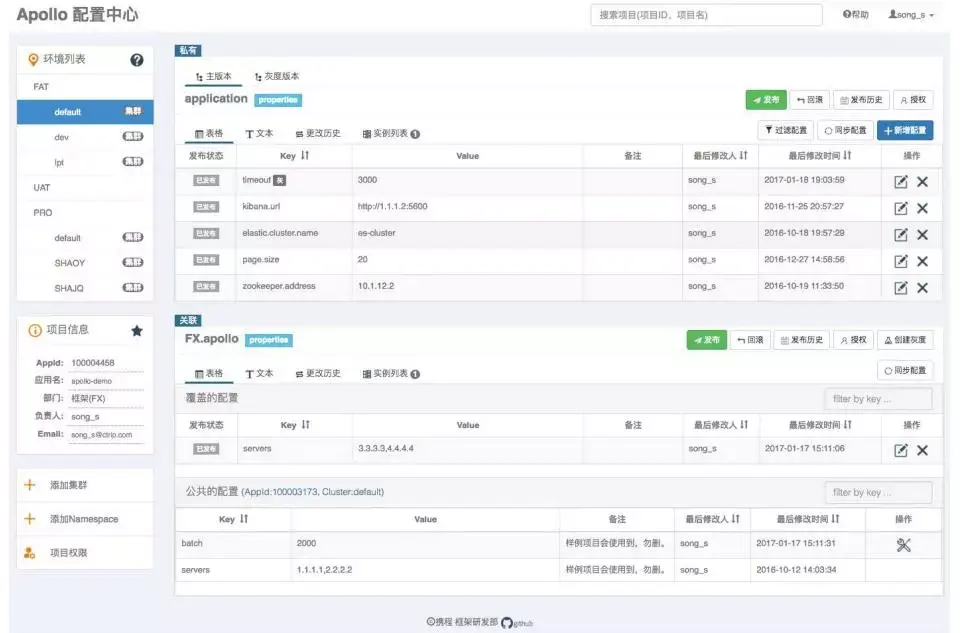Click 回滚 button for application namespace
The image size is (963, 633).
[809, 99]
